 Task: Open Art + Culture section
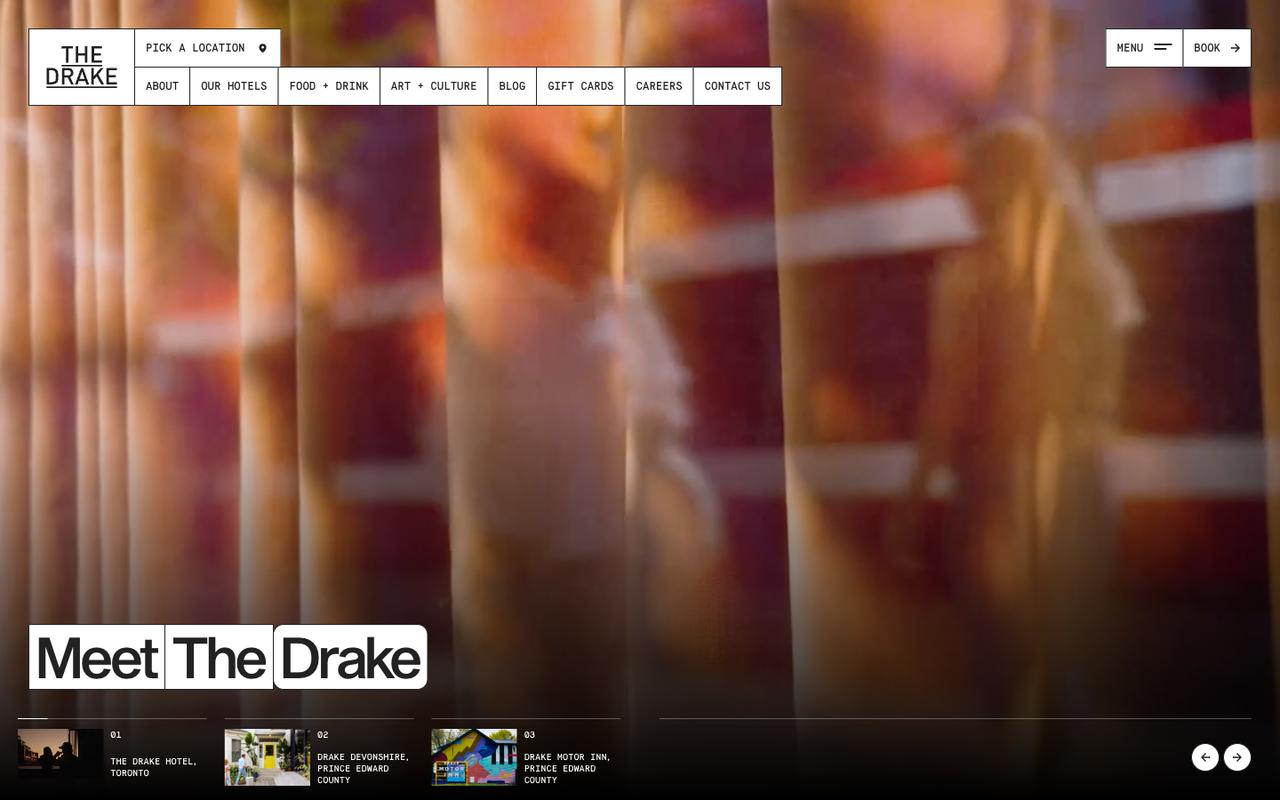click(x=434, y=86)
